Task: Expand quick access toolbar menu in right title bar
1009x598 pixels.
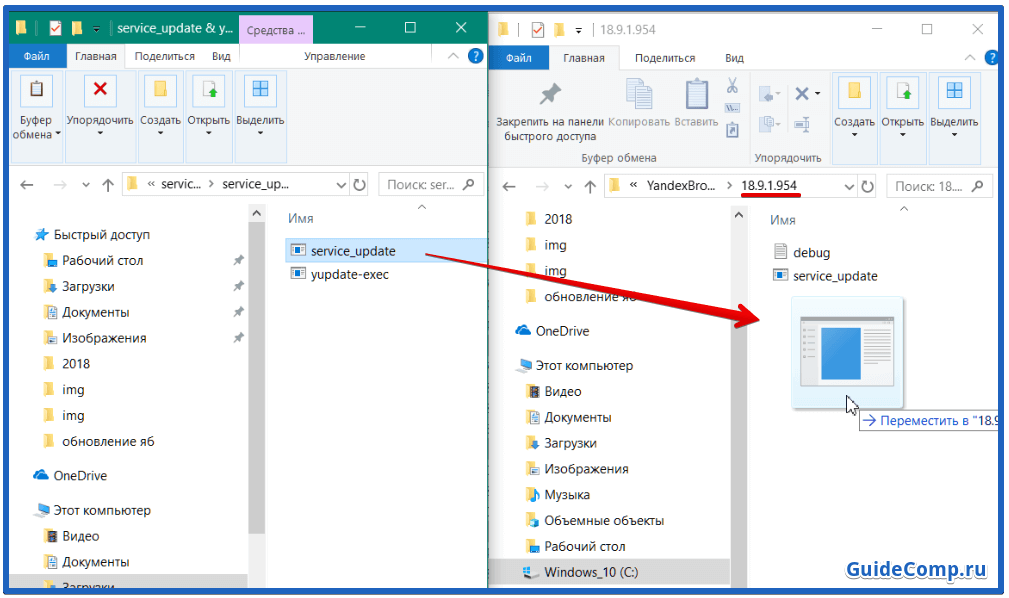Action: coord(579,30)
